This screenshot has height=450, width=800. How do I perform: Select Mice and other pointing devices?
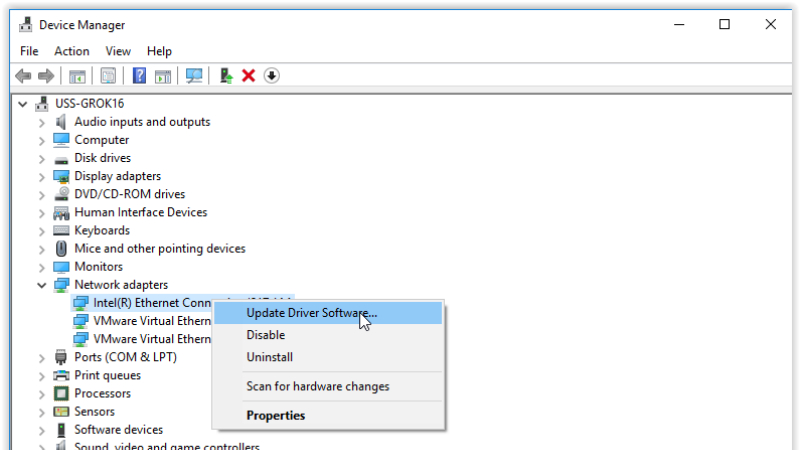[x=160, y=248]
